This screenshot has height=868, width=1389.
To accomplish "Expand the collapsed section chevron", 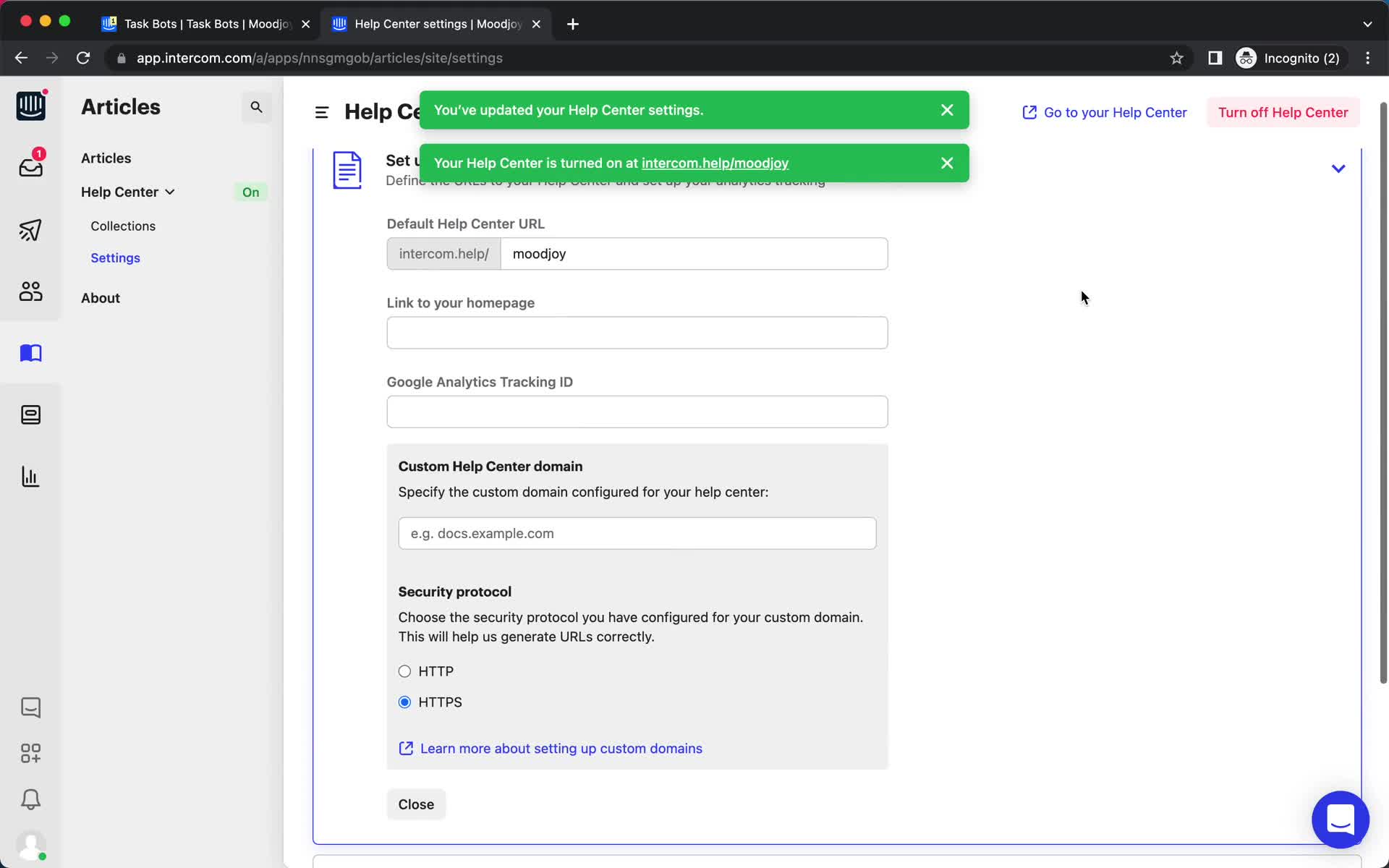I will coord(1338,168).
